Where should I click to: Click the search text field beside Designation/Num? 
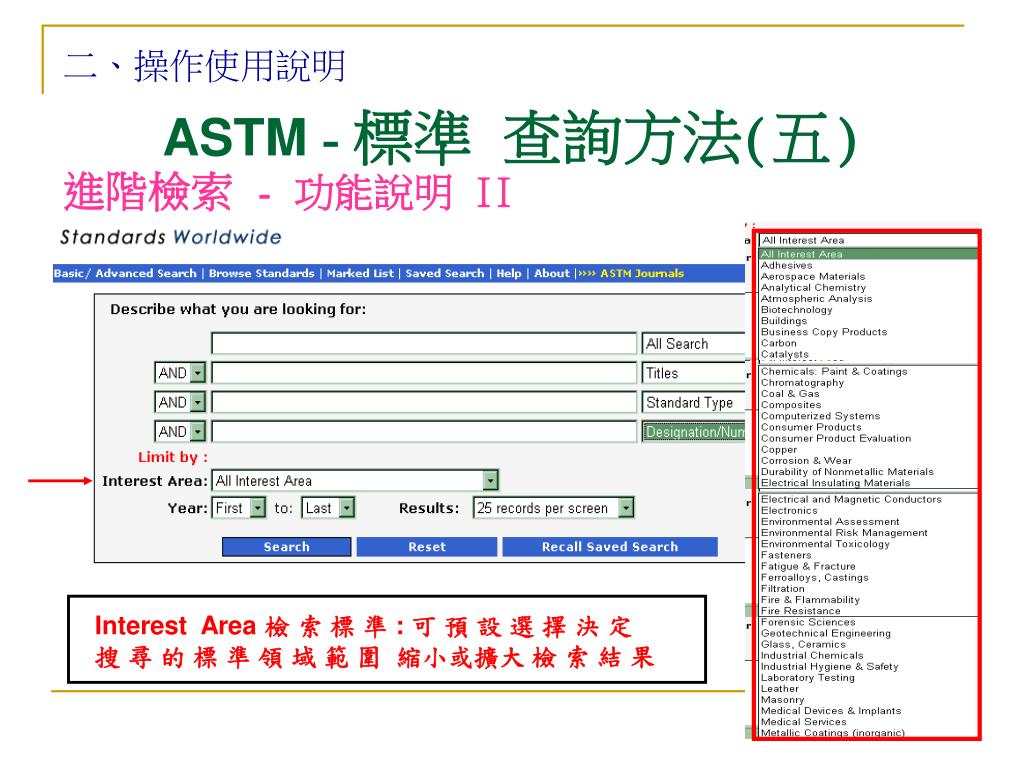(x=424, y=432)
